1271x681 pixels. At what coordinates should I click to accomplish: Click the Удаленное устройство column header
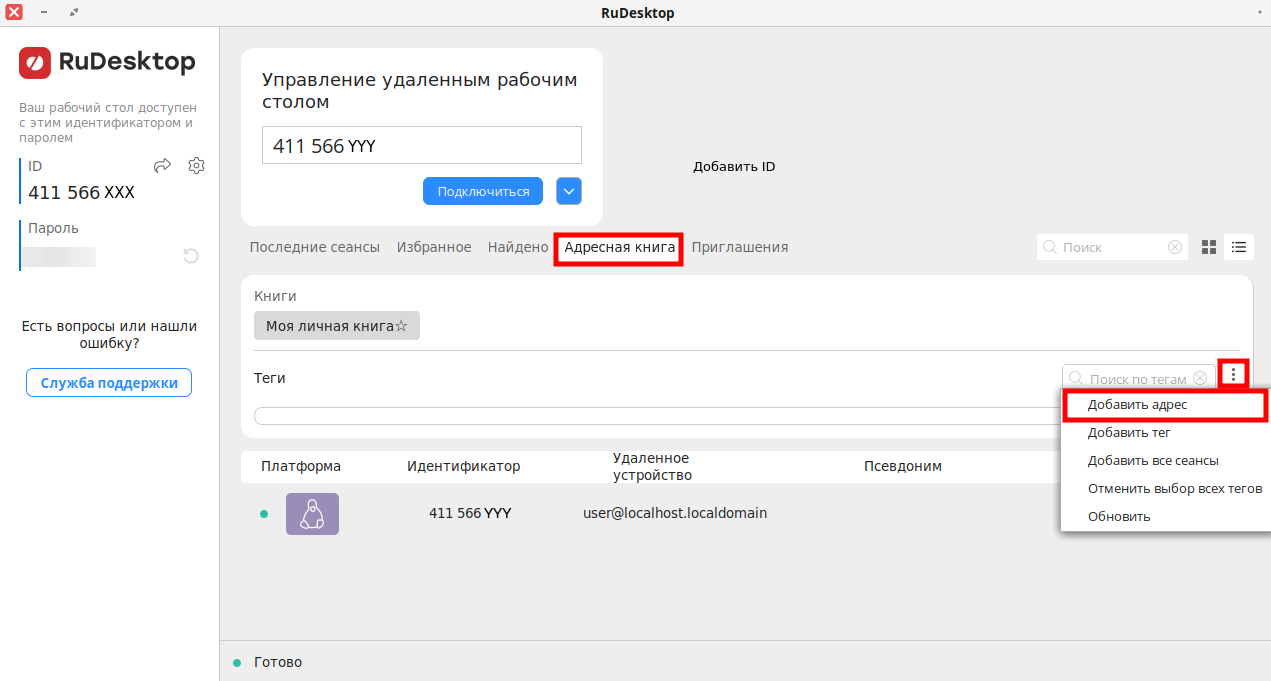point(652,466)
